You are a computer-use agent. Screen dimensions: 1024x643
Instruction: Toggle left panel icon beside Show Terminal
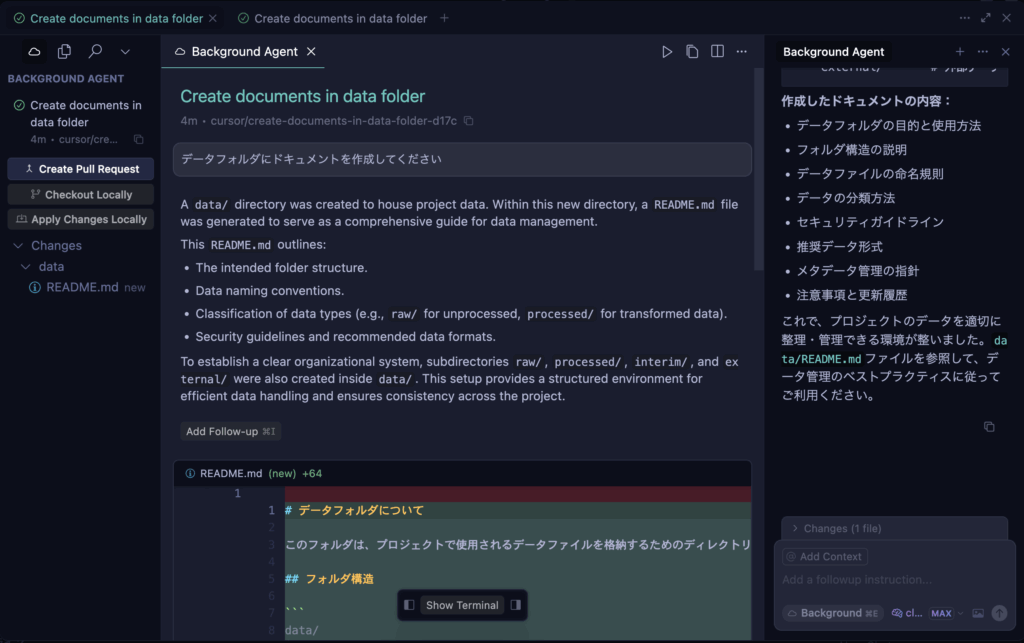(409, 605)
